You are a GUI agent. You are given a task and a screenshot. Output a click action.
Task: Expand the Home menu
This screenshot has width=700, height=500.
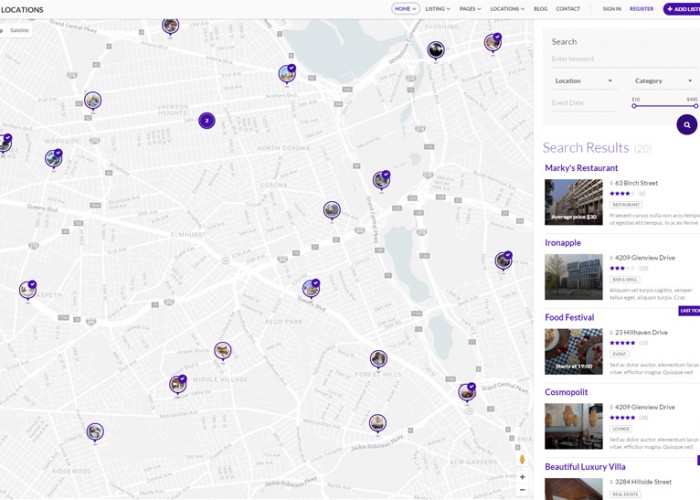tap(405, 8)
